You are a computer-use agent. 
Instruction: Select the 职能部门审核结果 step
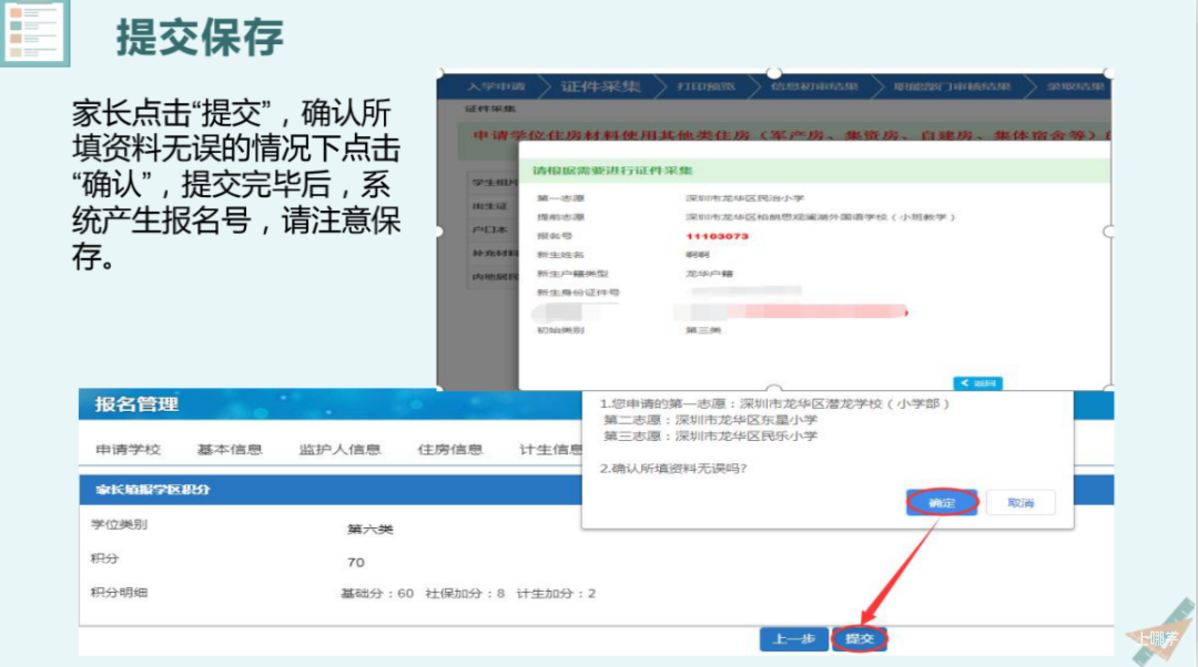coord(952,86)
